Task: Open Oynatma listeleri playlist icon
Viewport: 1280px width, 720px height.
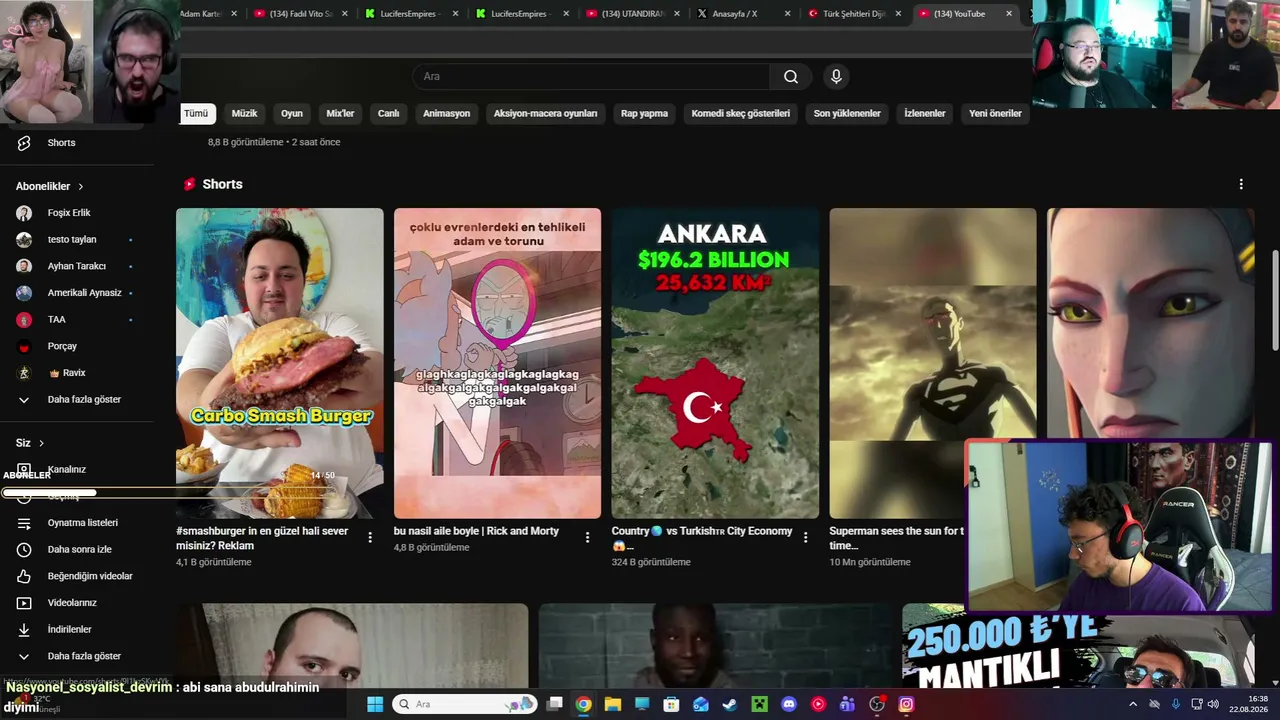Action: 24,523
